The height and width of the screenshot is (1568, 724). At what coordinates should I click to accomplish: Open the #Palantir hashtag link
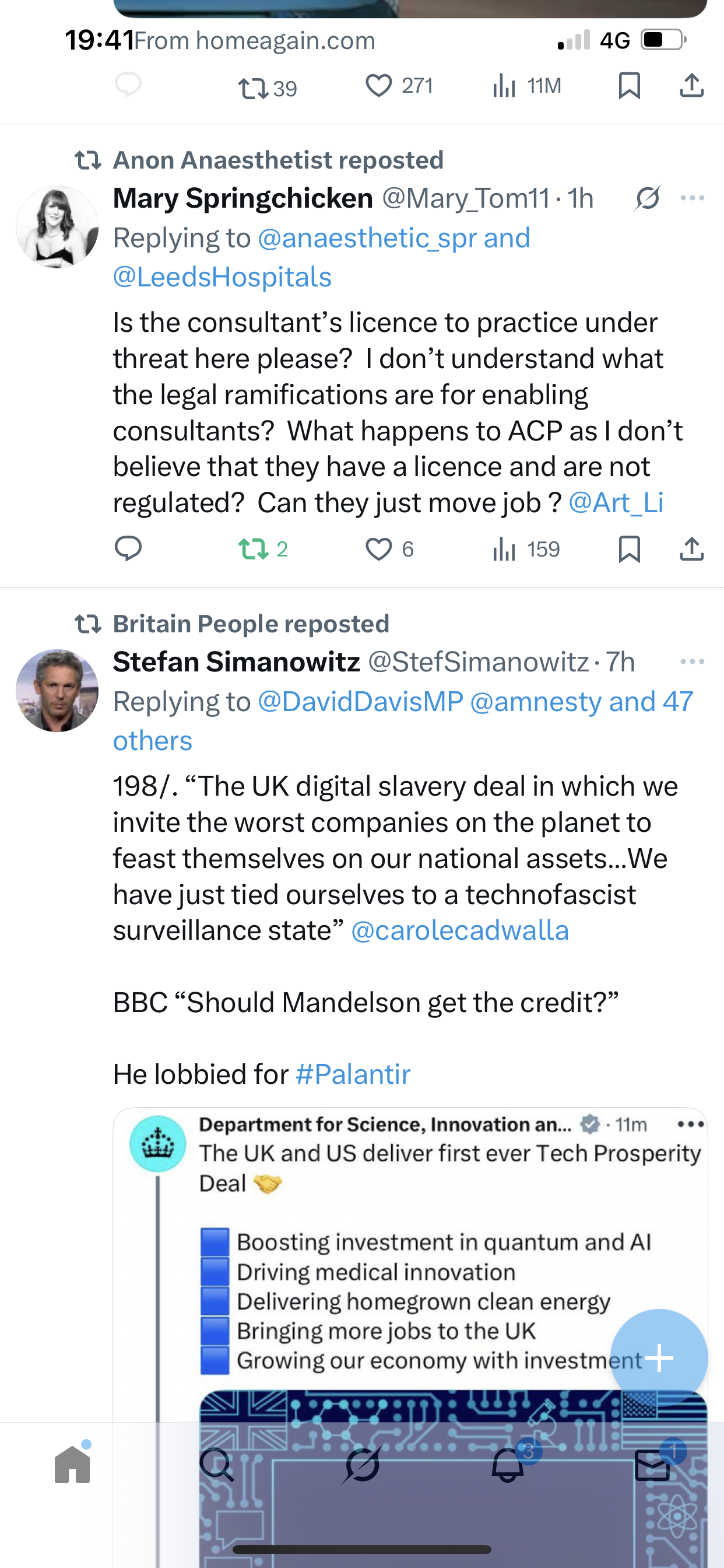353,1074
